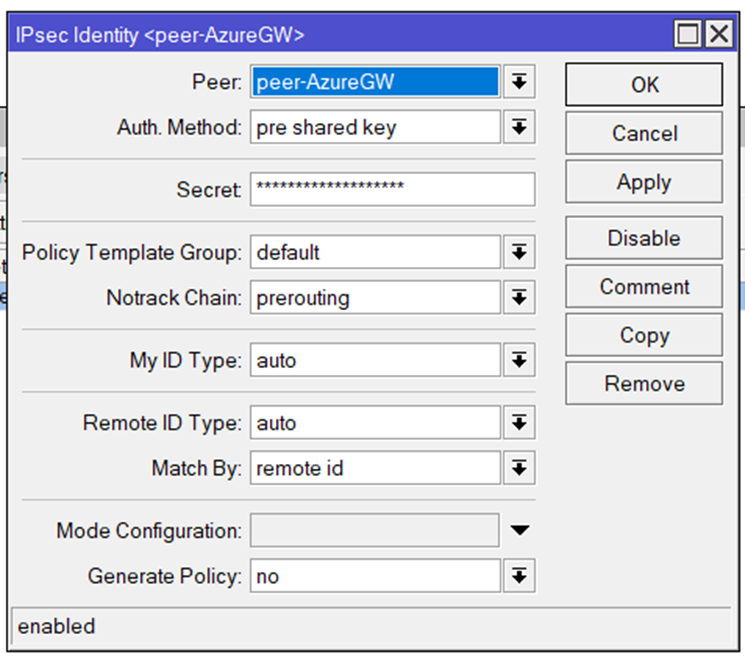
Task: Open the Auth. Method dropdown arrow
Action: pos(519,127)
